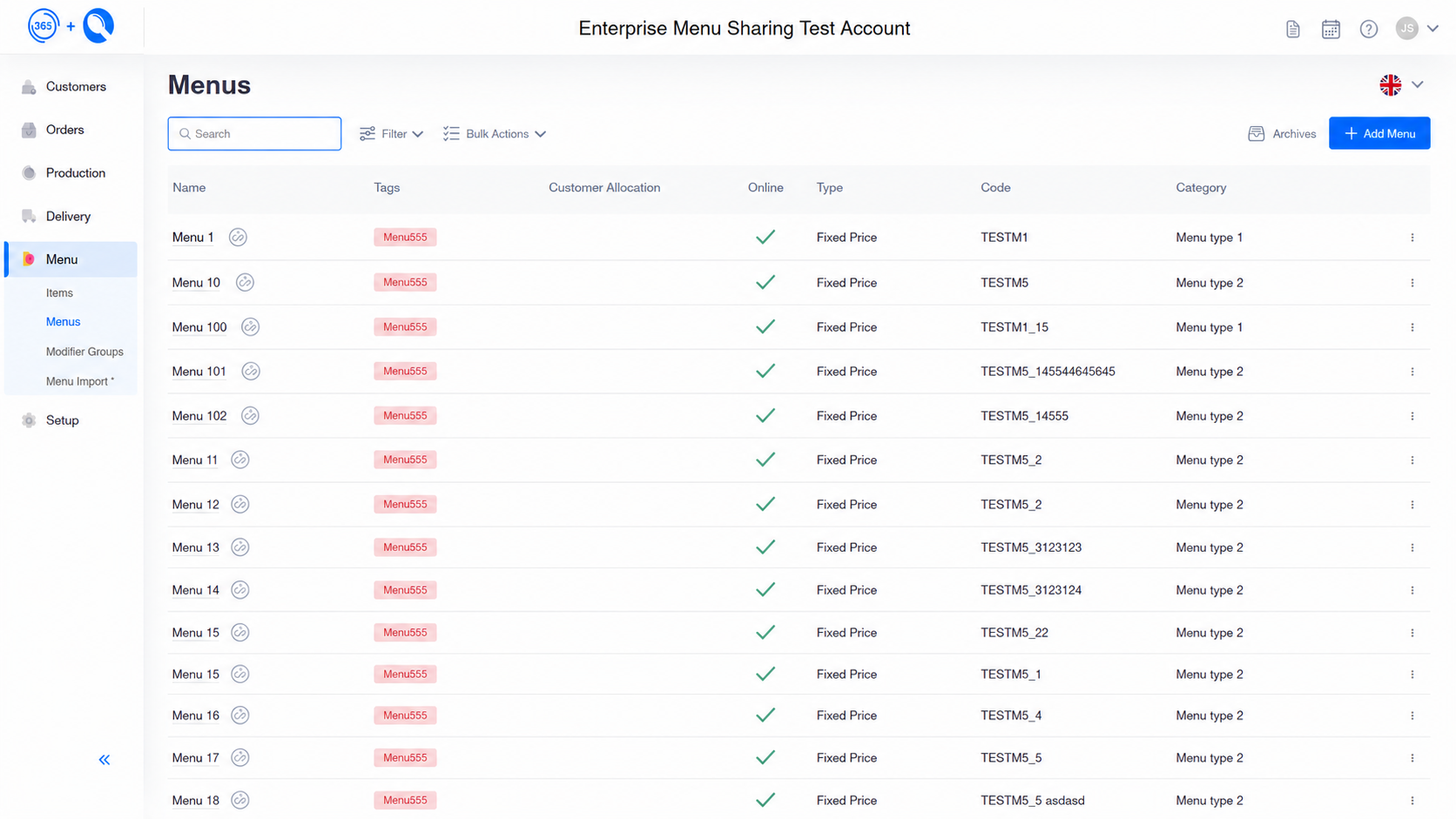Open Production in sidebar

71,172
